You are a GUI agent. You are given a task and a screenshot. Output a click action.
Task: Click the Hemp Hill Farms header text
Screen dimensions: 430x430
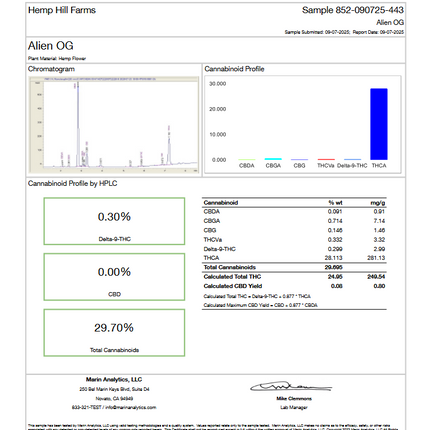click(x=62, y=10)
